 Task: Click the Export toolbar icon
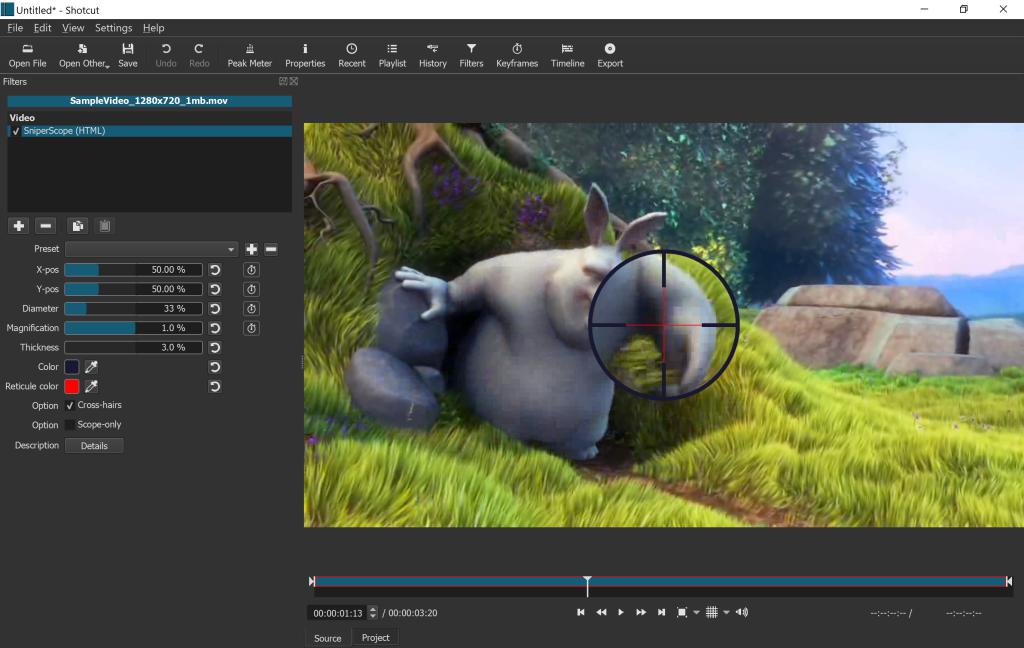(x=610, y=55)
